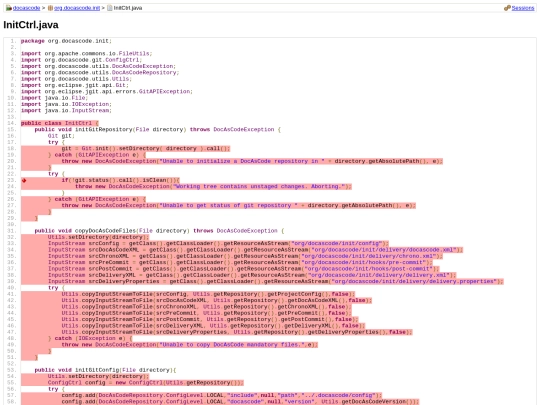Click the 'public class InitCtrl' line
540x405 pixels.
click(60, 123)
